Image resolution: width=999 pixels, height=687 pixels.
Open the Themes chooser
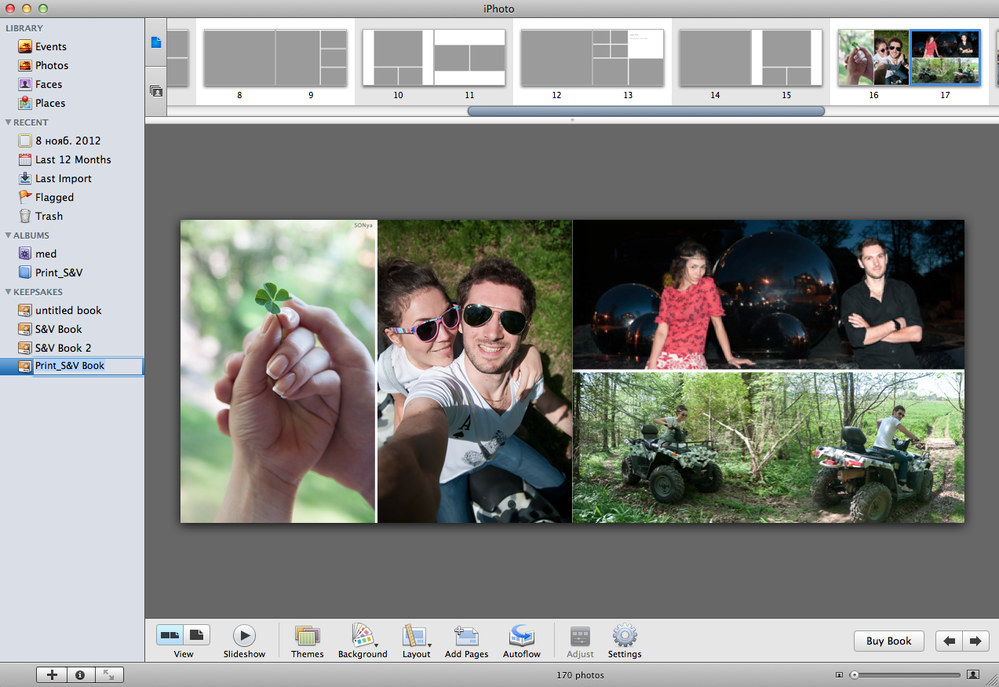pyautogui.click(x=307, y=641)
